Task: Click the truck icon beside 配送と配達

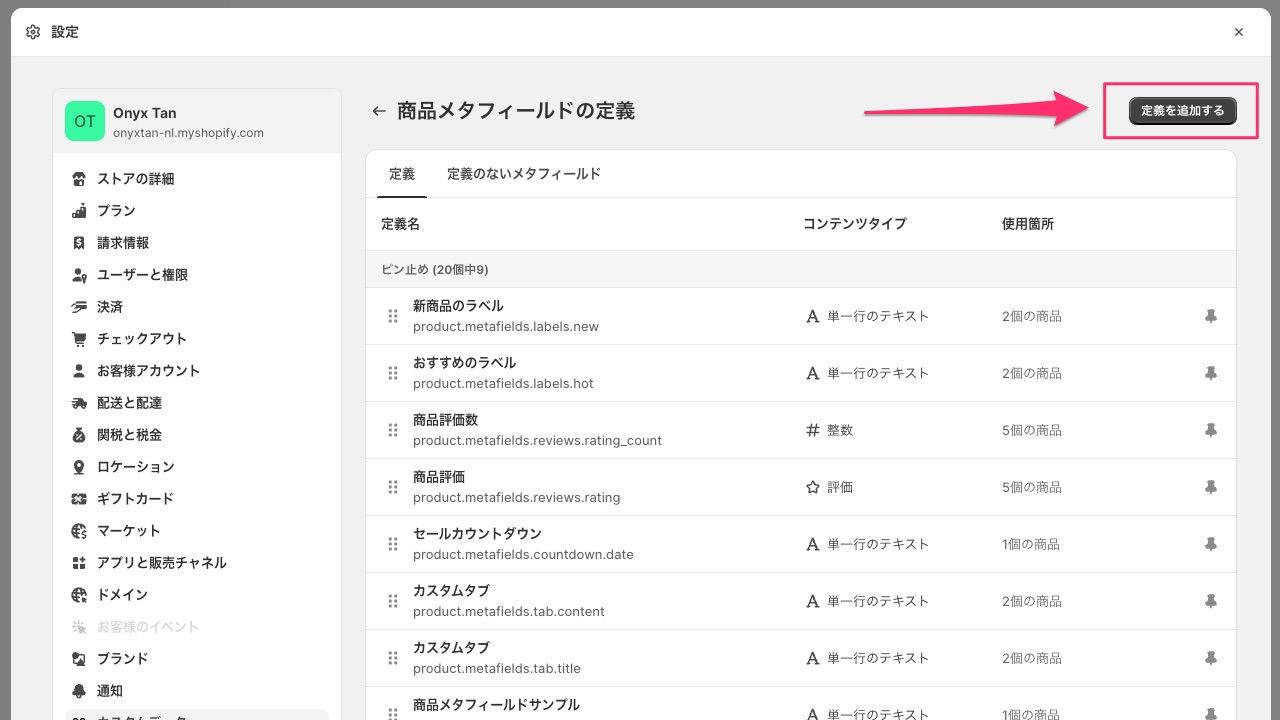Action: coord(79,403)
